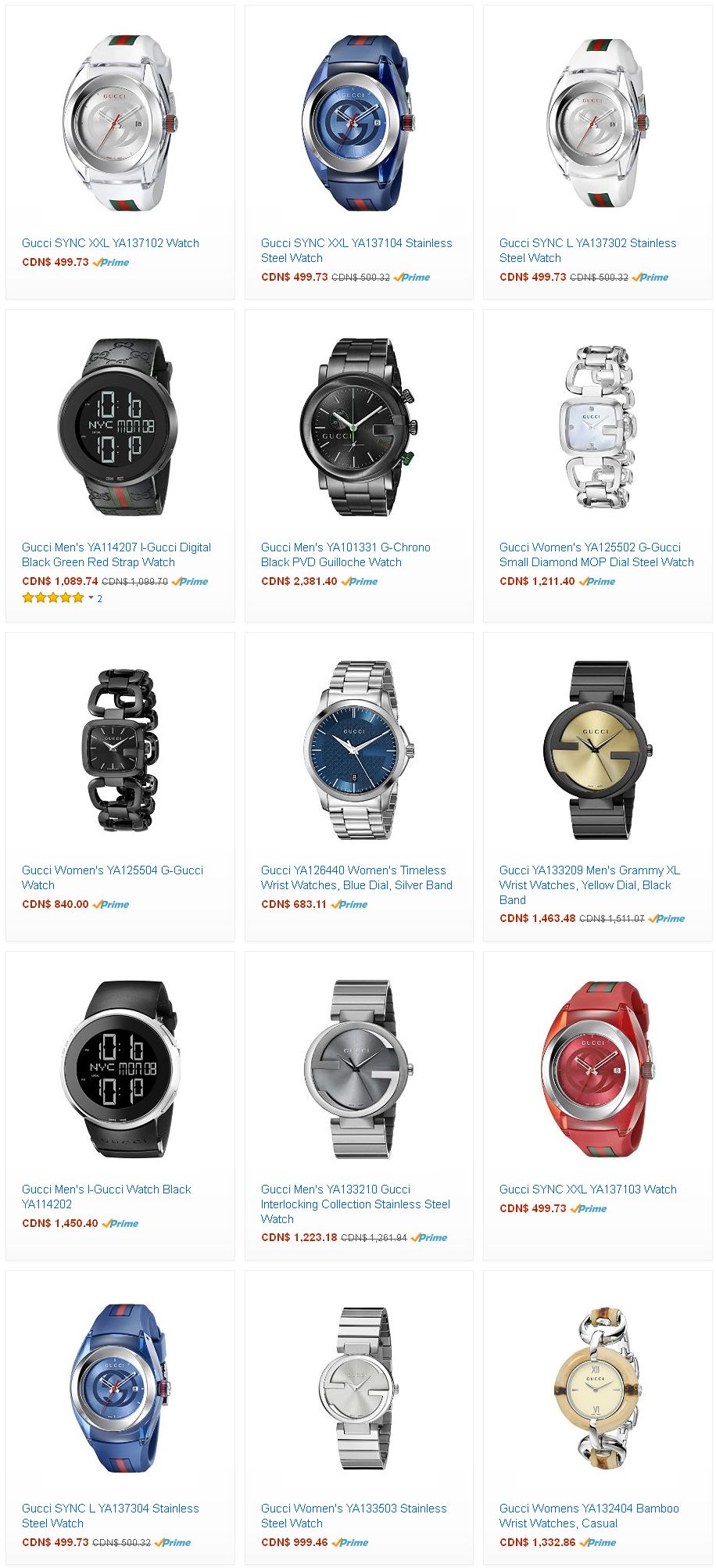Viewport: 716px width, 1568px height.
Task: Select the black YA125504 G-Gucci bracelet watch image
Action: 120,749
